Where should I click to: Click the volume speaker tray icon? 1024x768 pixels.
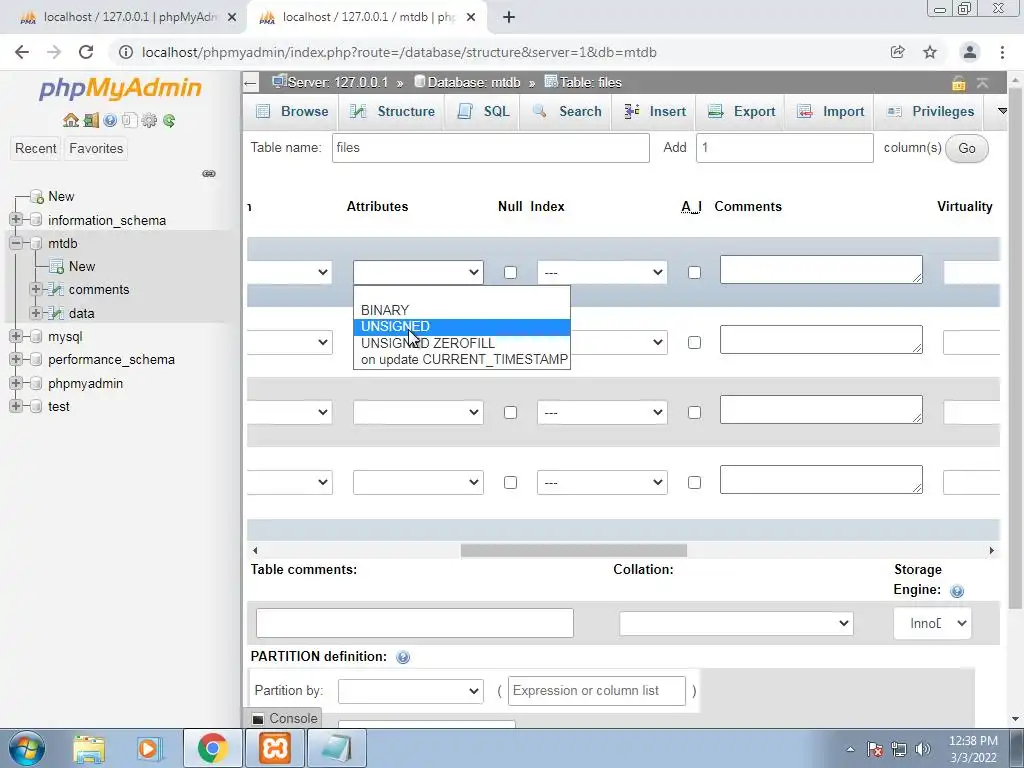point(923,749)
